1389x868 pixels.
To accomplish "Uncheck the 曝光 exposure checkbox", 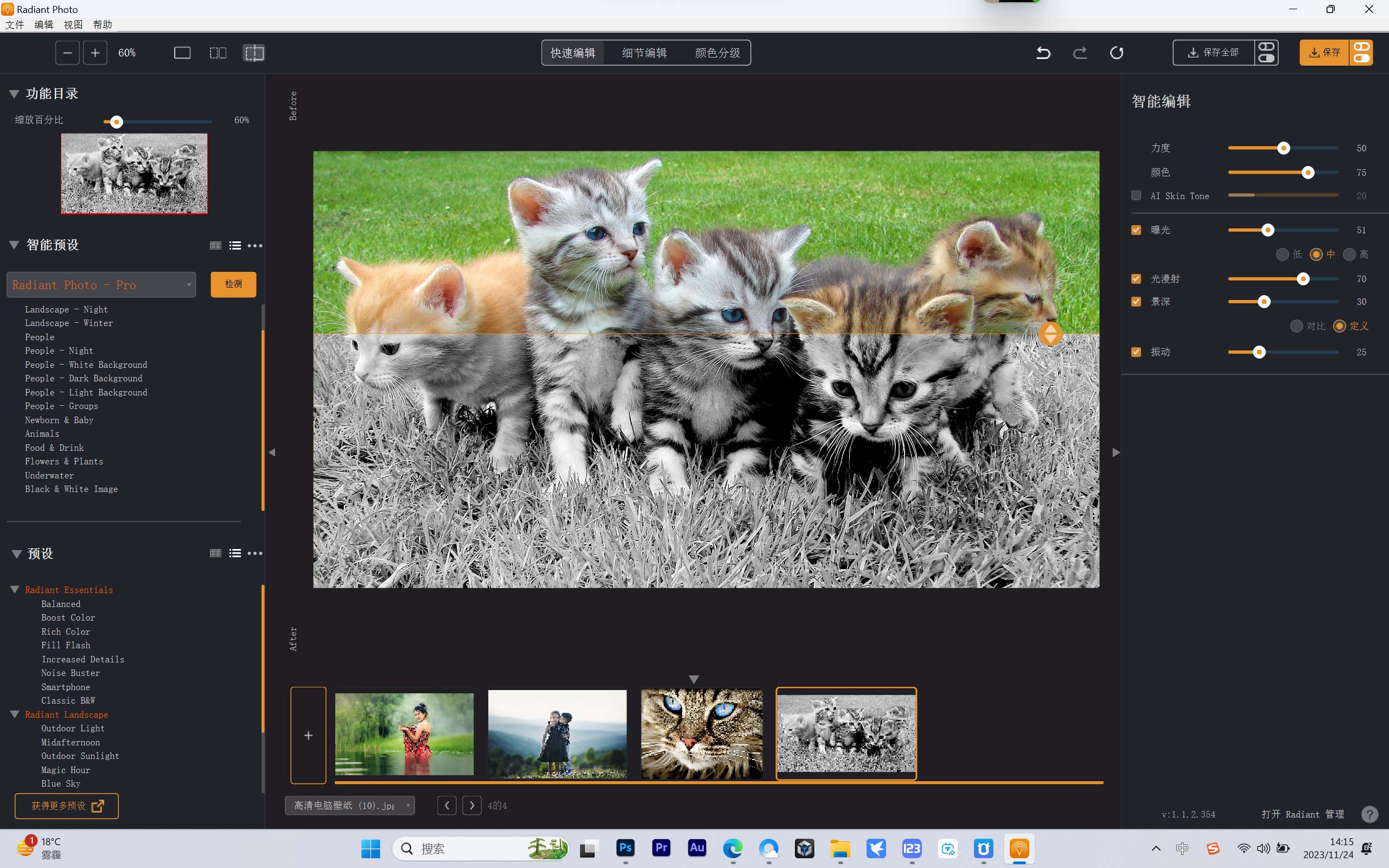I will pyautogui.click(x=1136, y=229).
